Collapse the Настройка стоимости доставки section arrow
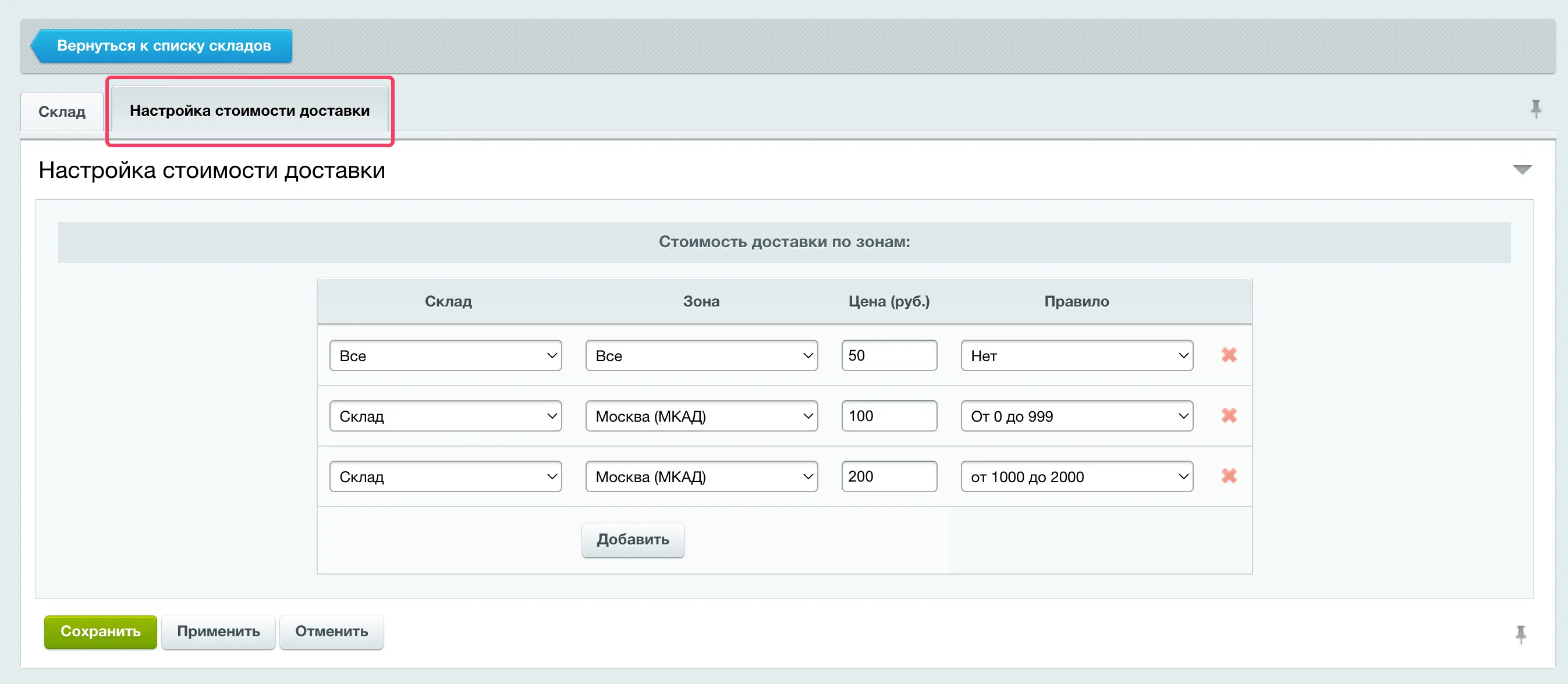 click(1522, 169)
